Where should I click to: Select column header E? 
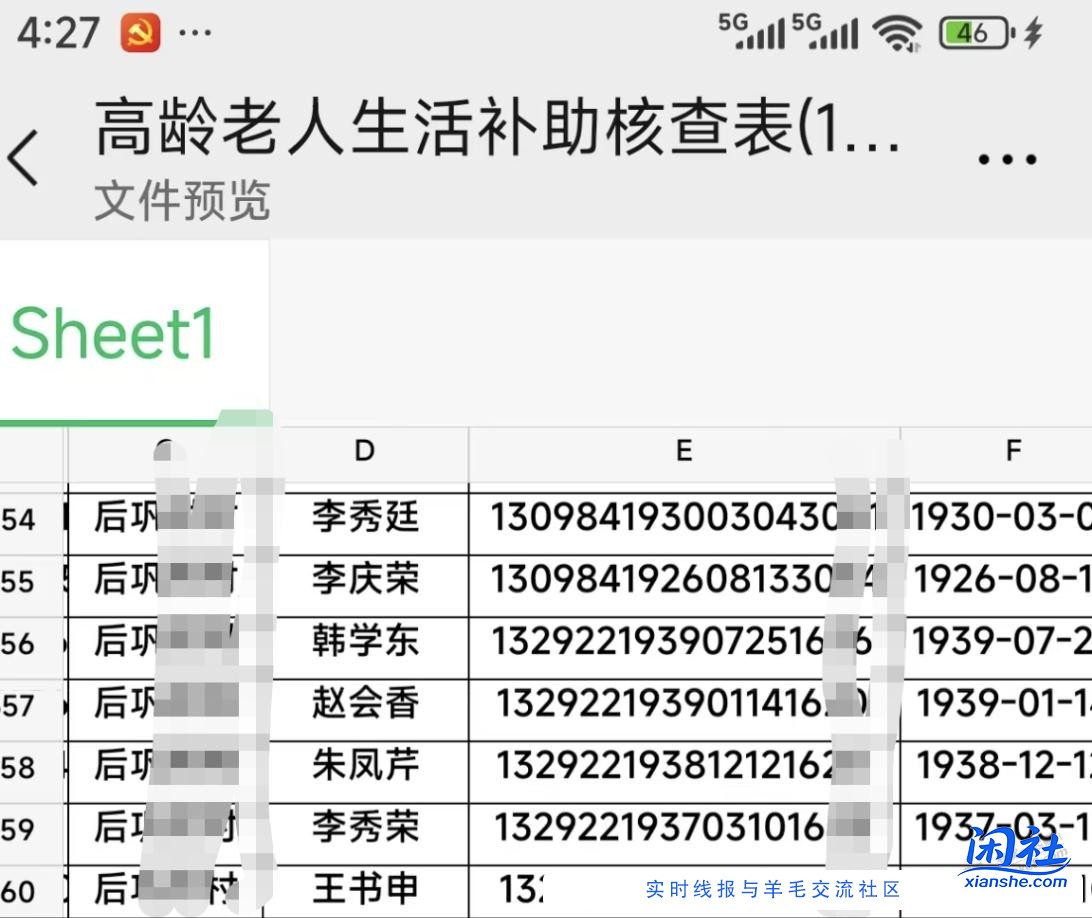pos(684,451)
